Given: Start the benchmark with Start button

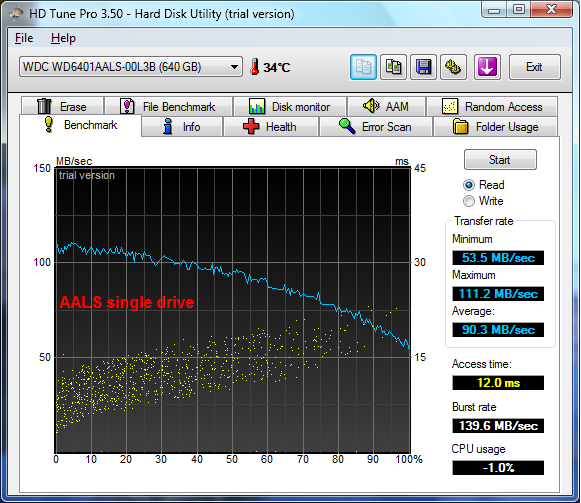Looking at the screenshot, I should pos(500,160).
